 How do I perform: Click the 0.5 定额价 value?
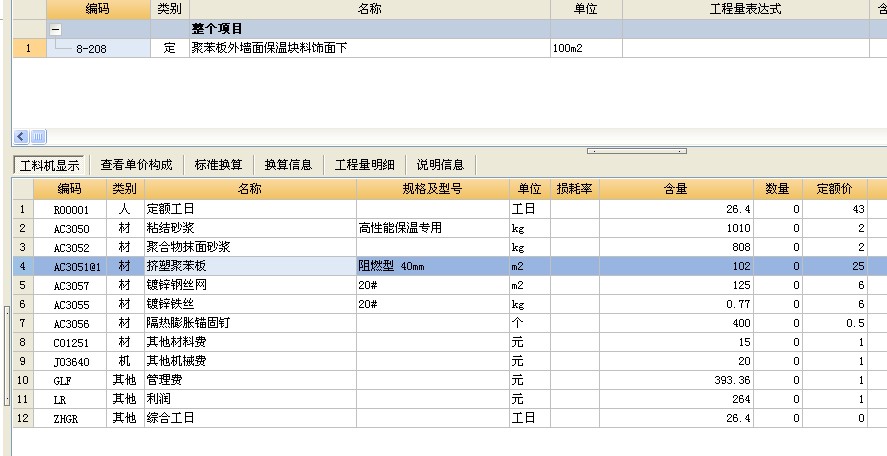tap(835, 323)
